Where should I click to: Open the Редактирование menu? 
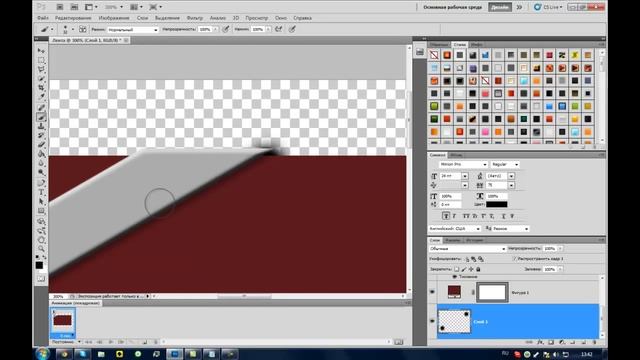[73, 18]
